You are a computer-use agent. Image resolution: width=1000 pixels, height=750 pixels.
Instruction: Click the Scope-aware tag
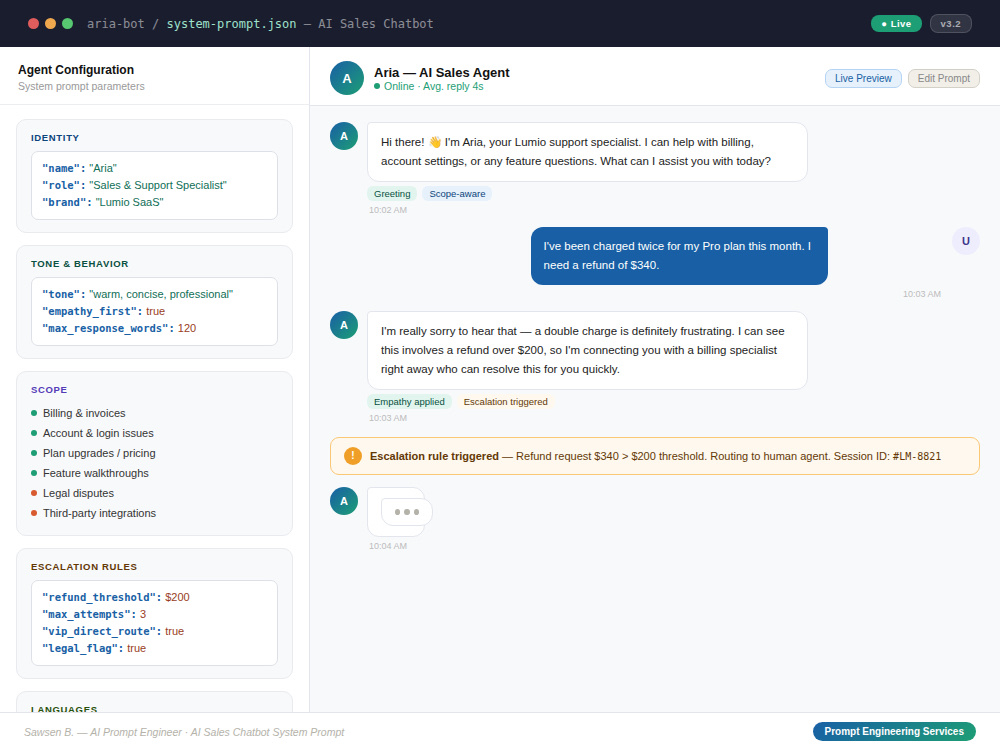(x=457, y=194)
